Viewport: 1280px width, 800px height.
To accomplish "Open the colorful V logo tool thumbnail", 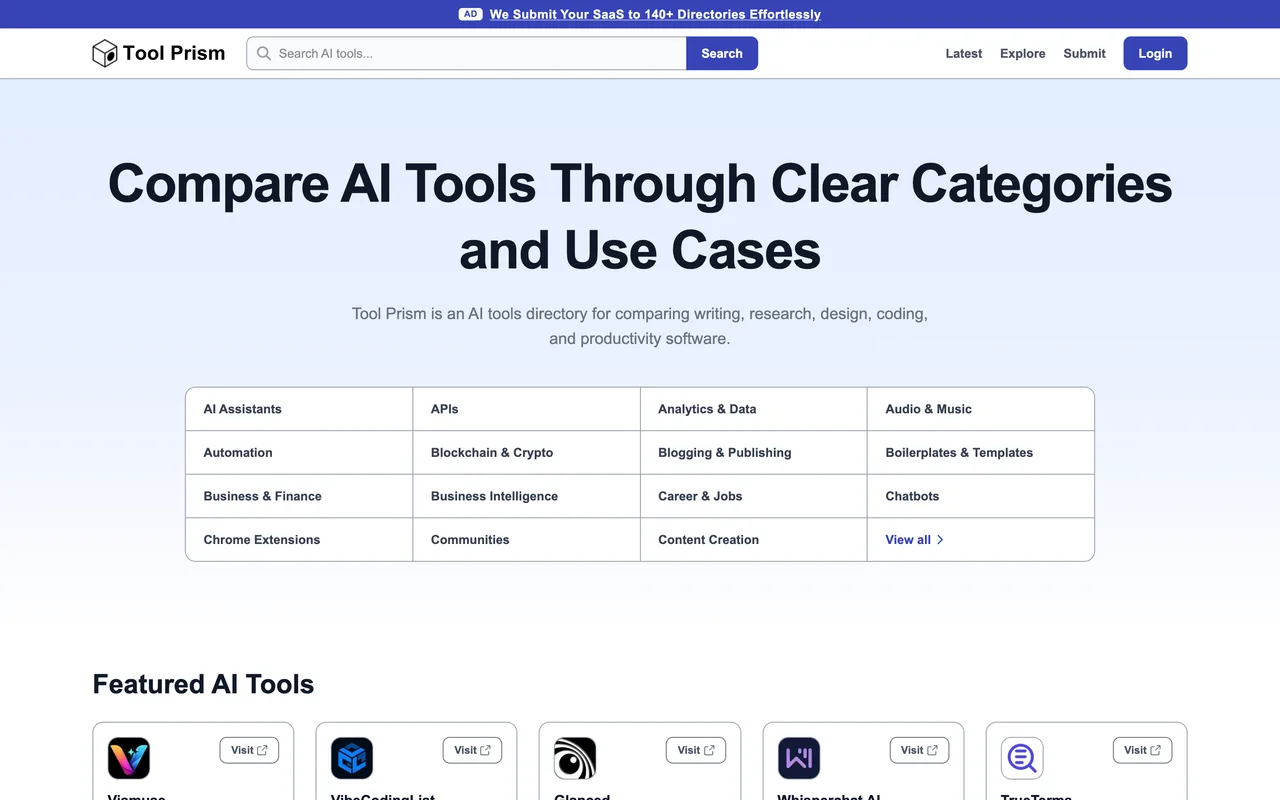I will [129, 759].
